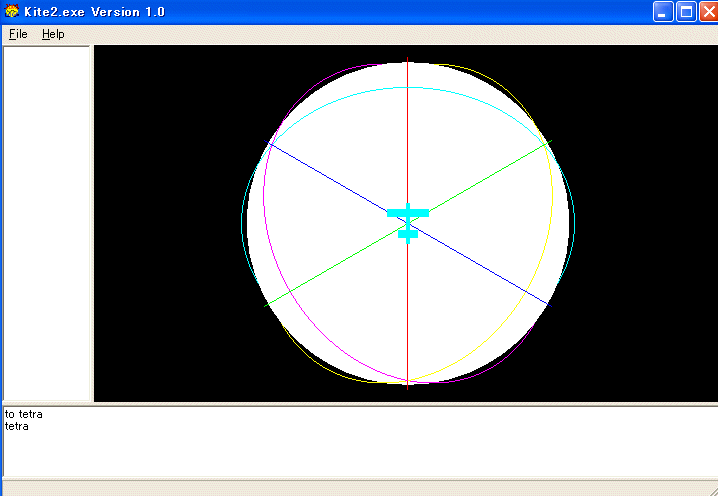
Task: Click the "to tetra" log line
Action: tap(24, 414)
